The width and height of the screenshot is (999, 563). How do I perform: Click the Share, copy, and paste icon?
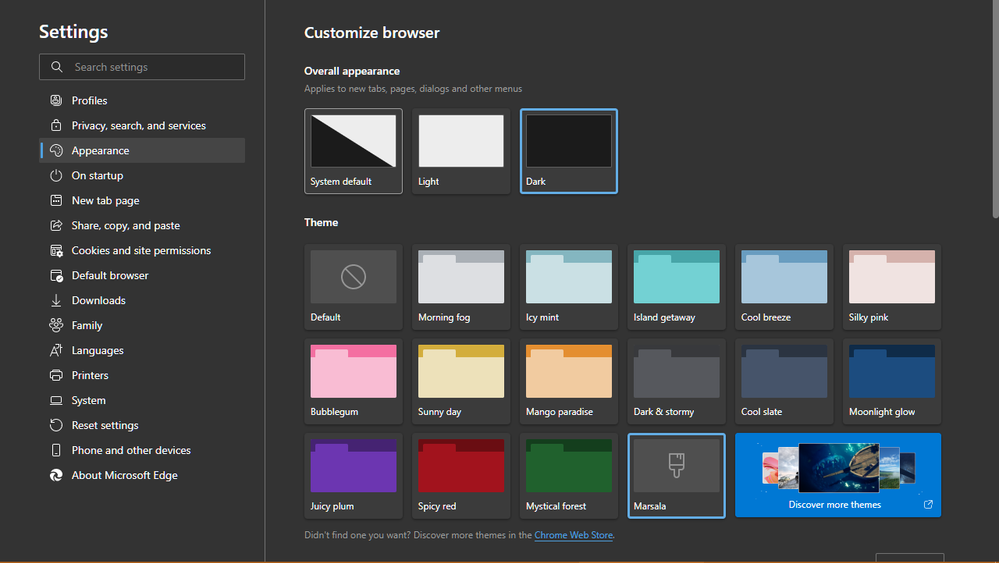(x=56, y=225)
